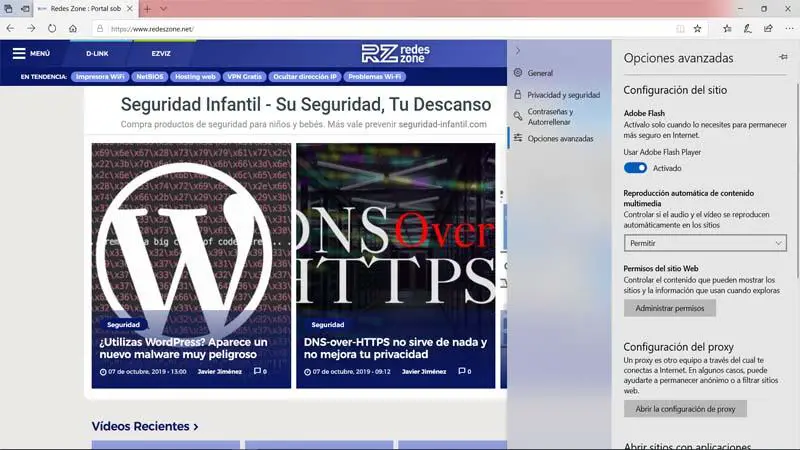Viewport: 800px width, 450px height.
Task: Click Administrar permisos button
Action: point(669,308)
